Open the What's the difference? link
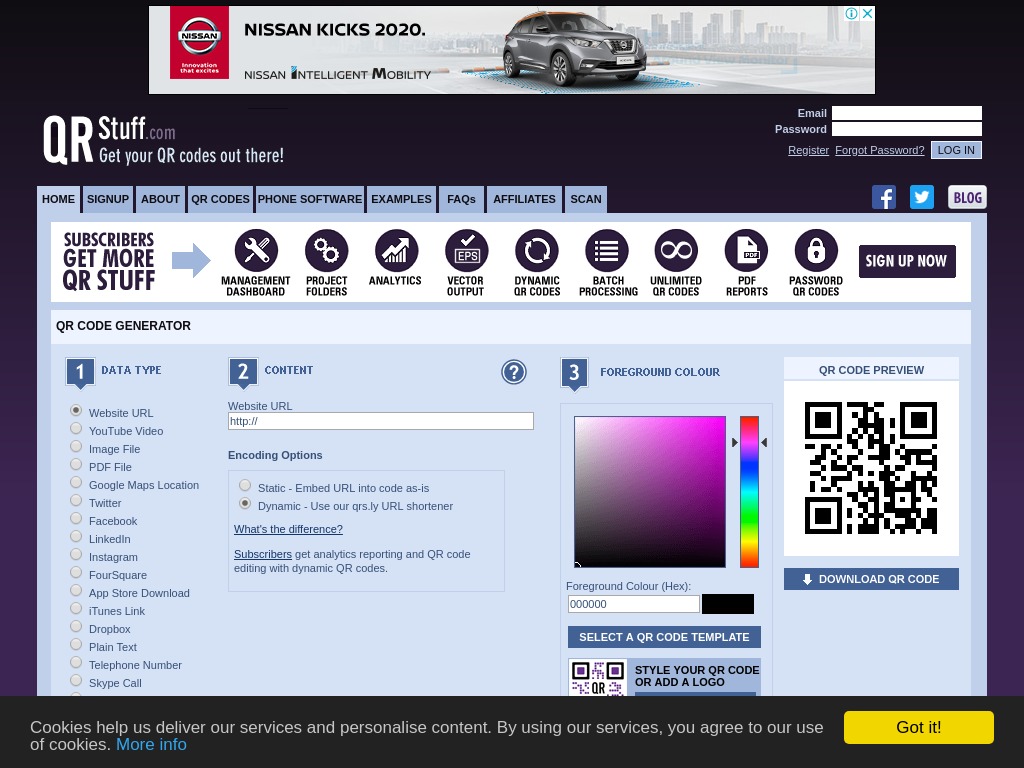Screen dimensions: 1024x768 (288, 529)
